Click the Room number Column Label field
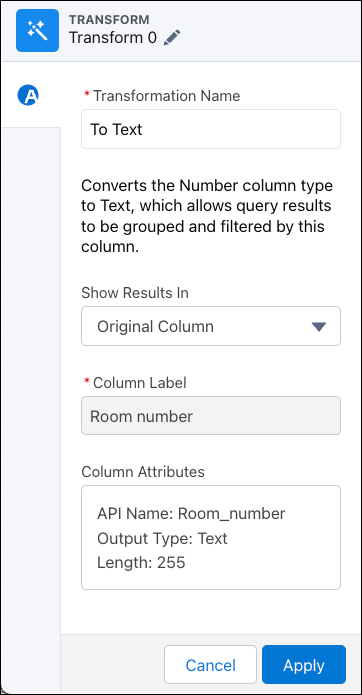This screenshot has width=362, height=695. click(x=211, y=416)
